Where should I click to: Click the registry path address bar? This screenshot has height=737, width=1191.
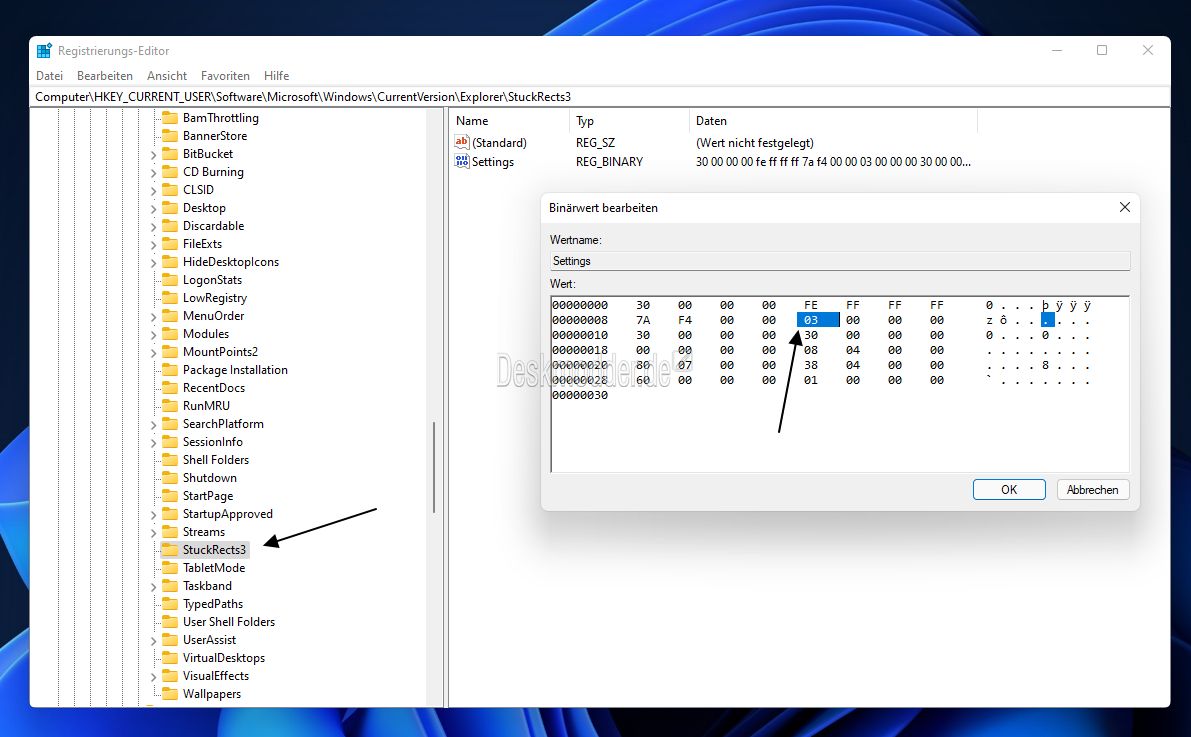602,96
